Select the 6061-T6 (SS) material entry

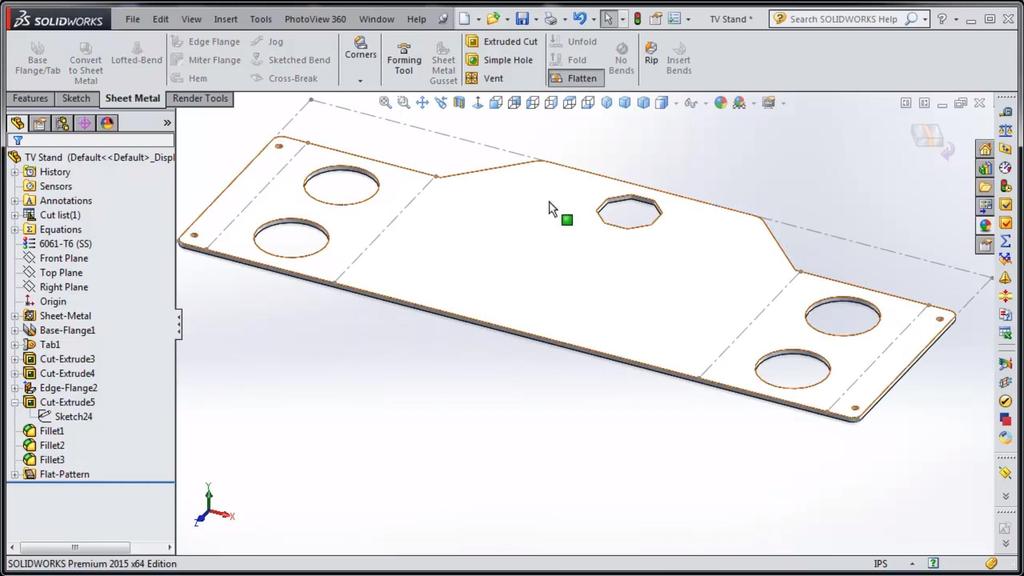[57, 244]
